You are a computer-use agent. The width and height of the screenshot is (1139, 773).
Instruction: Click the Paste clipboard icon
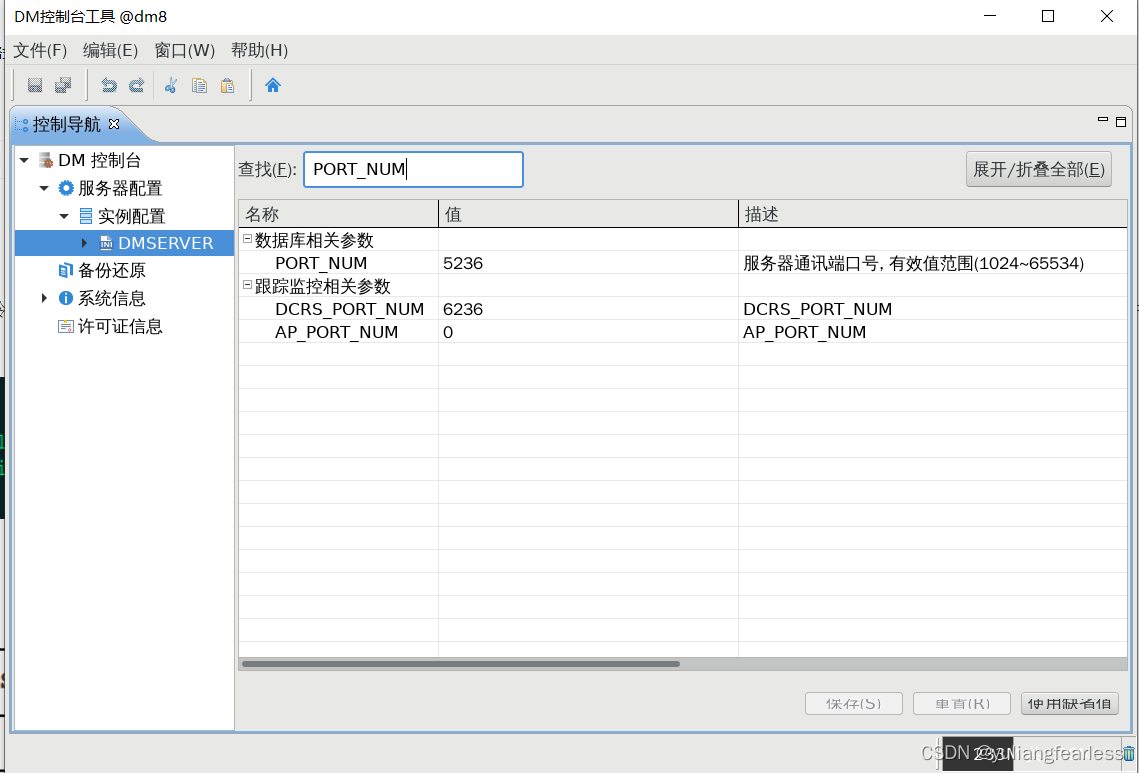[x=227, y=84]
